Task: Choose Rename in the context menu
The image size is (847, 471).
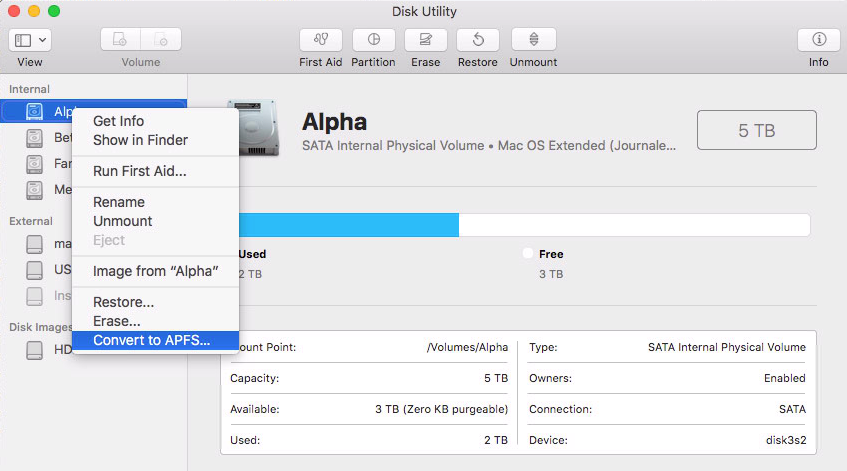Action: tap(156, 202)
